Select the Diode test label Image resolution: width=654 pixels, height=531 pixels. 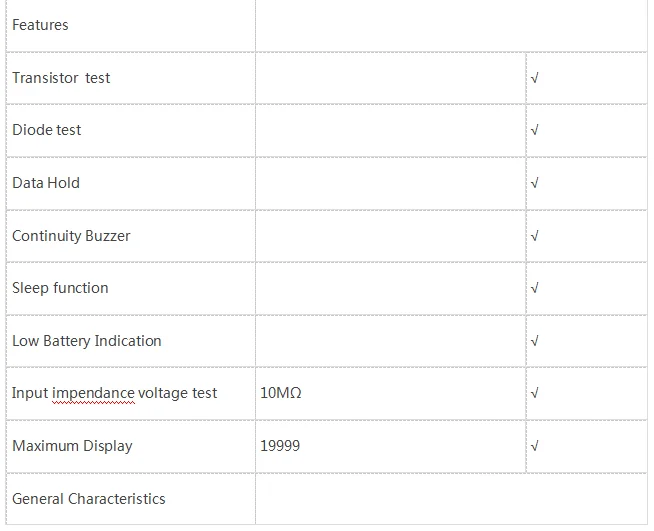point(47,130)
